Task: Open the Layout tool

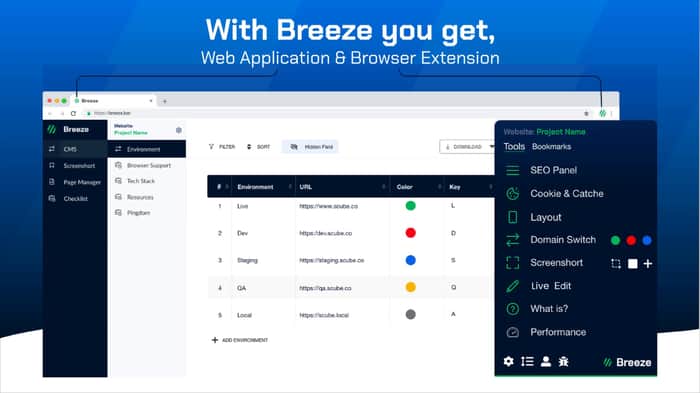Action: click(546, 217)
